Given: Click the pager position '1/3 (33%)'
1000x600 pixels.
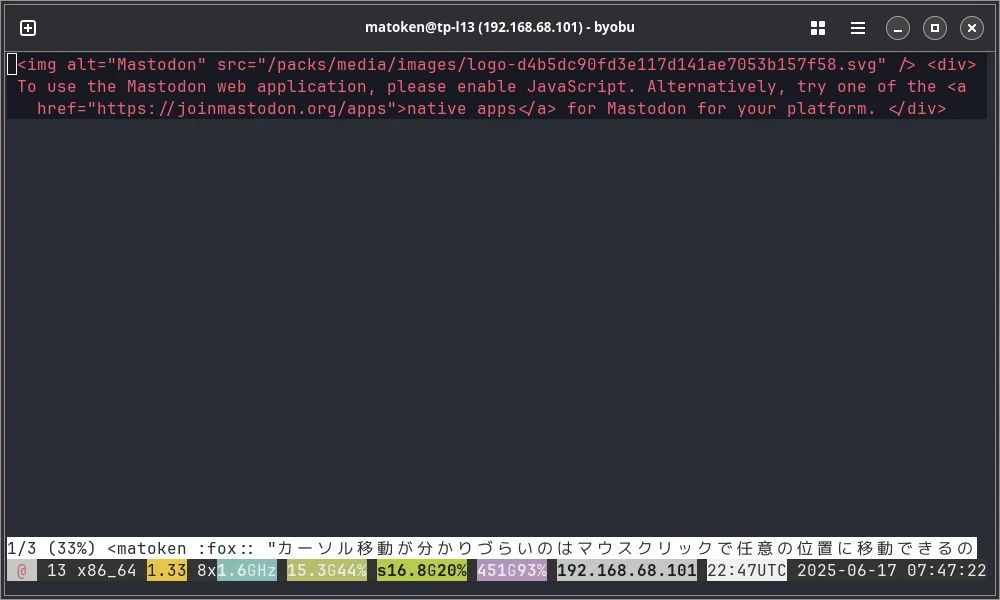Looking at the screenshot, I should point(51,548).
